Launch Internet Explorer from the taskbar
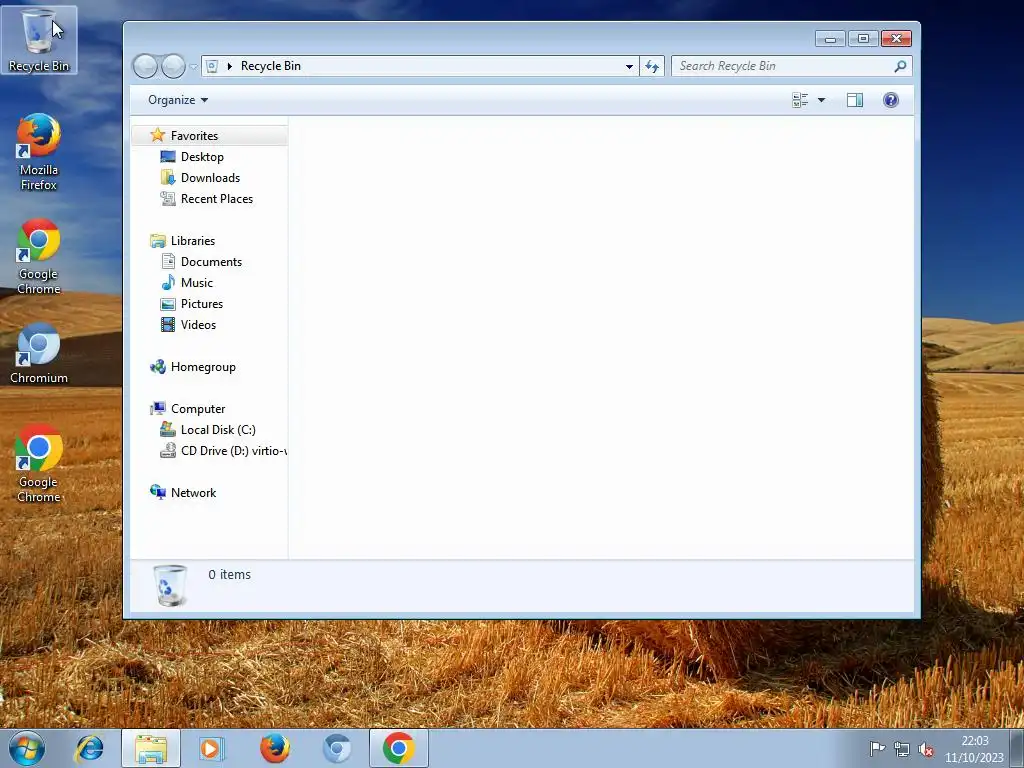 89,748
